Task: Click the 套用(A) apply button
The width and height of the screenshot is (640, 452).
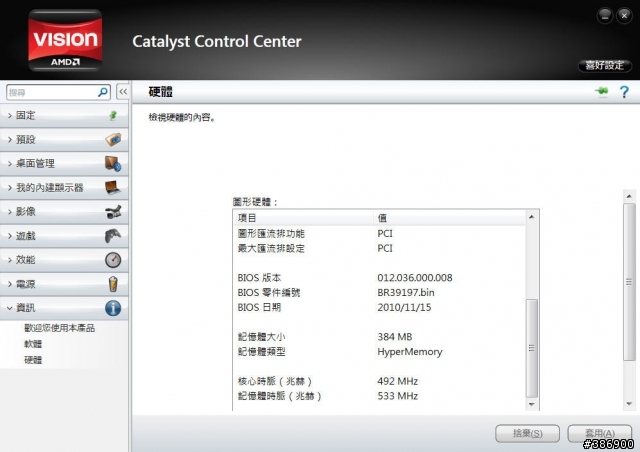Action: click(600, 433)
